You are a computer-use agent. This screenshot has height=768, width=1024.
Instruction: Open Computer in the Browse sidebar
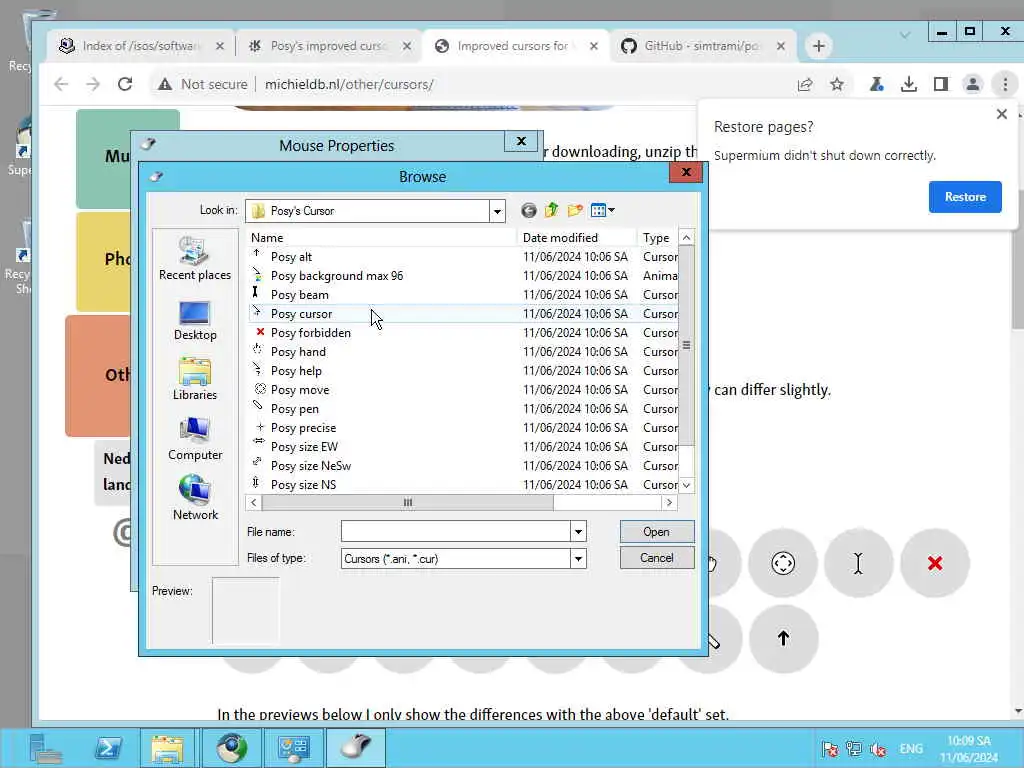pyautogui.click(x=195, y=440)
